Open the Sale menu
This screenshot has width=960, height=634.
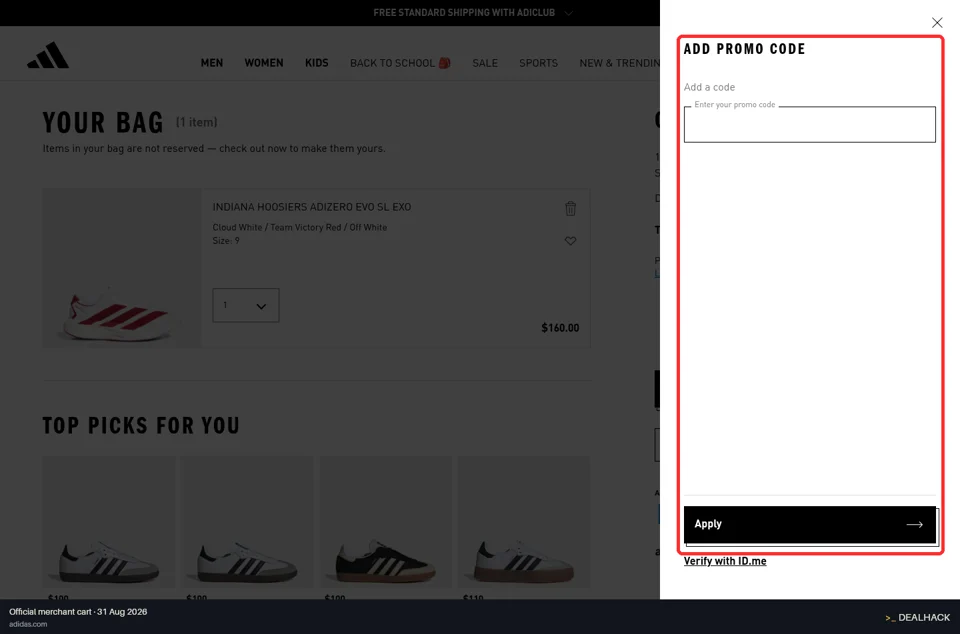coord(485,63)
